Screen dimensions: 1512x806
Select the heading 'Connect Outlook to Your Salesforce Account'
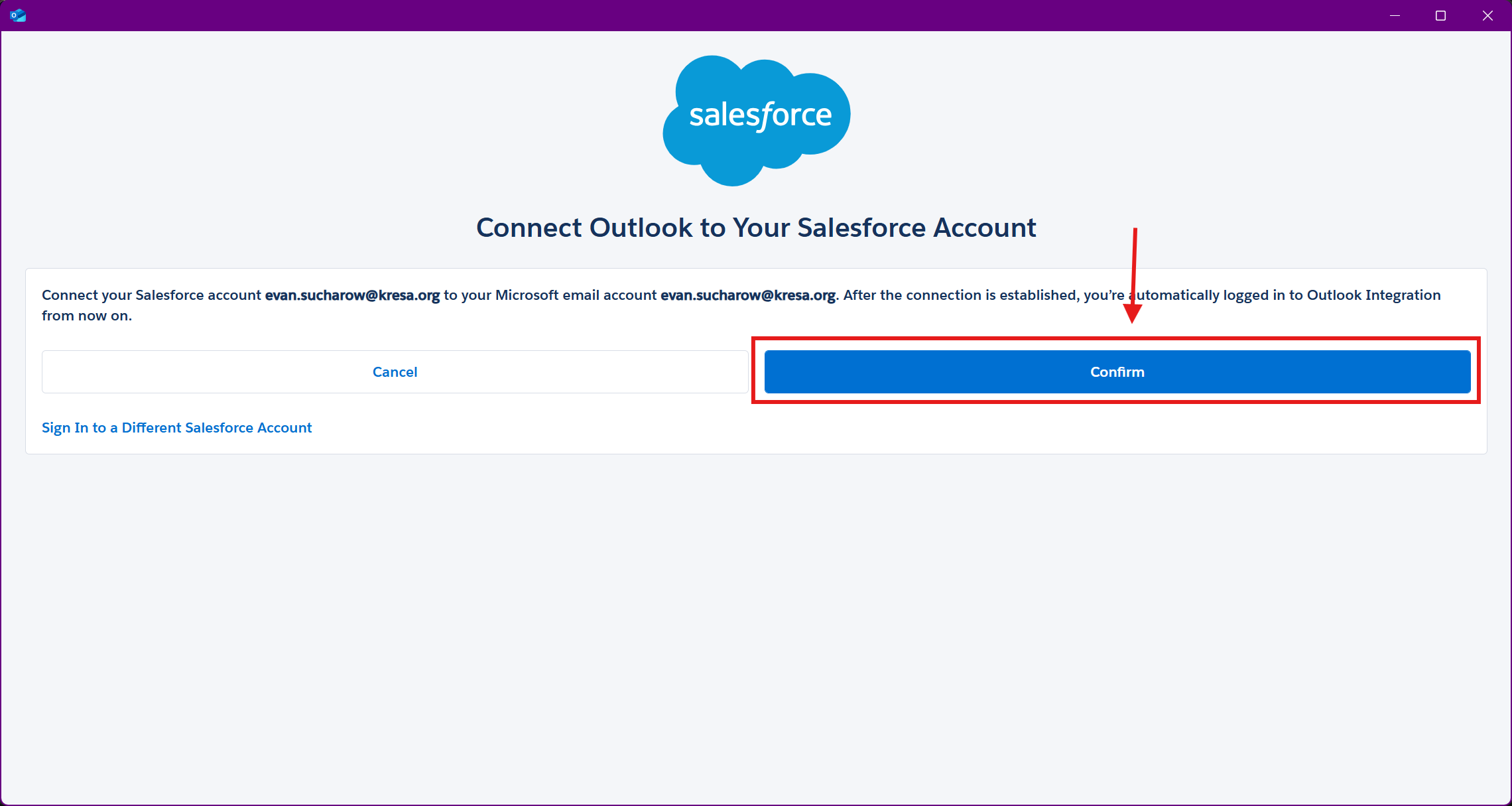(756, 228)
